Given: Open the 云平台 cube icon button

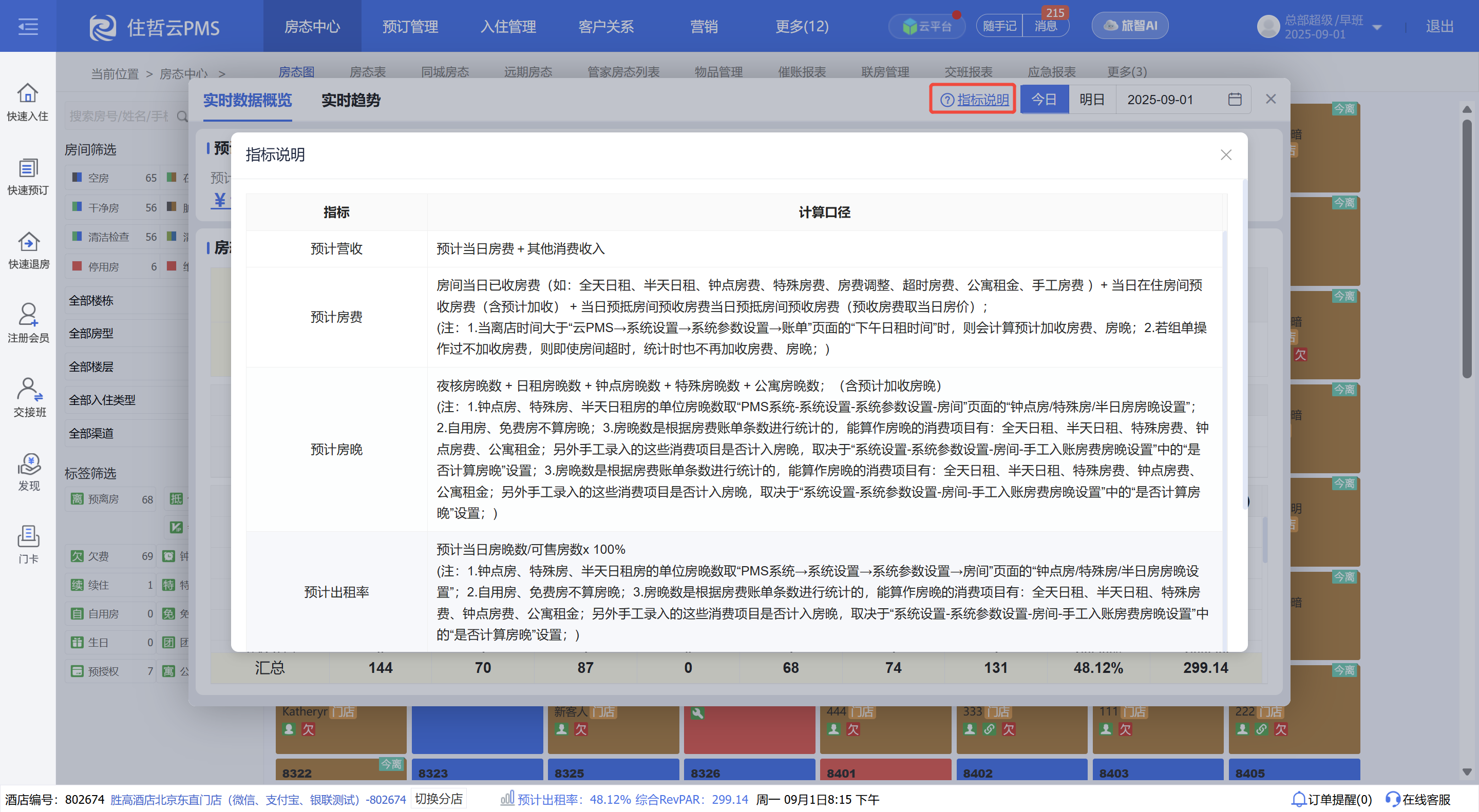Looking at the screenshot, I should pyautogui.click(x=926, y=26).
